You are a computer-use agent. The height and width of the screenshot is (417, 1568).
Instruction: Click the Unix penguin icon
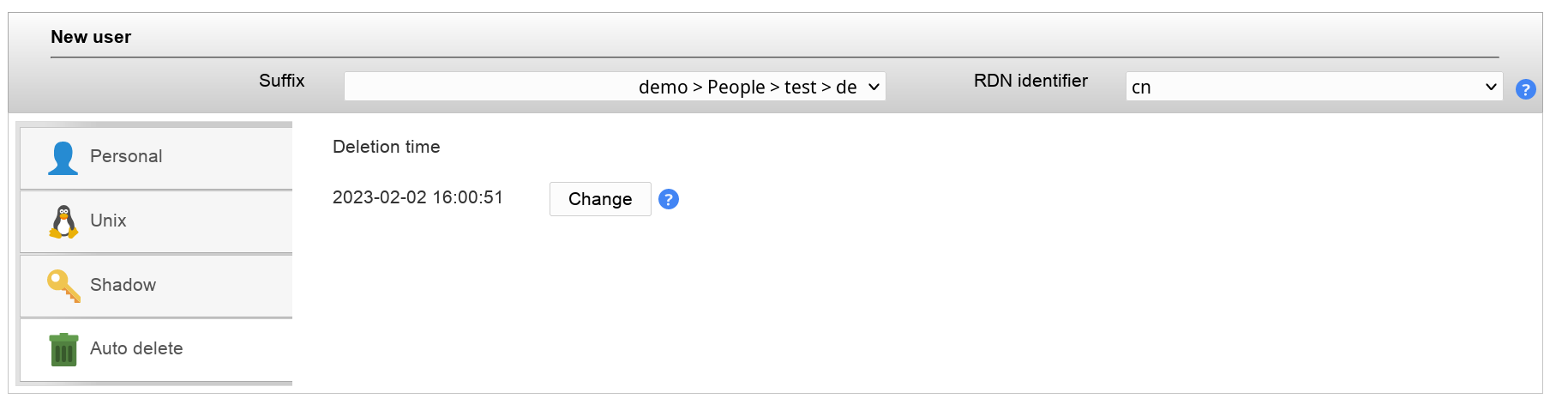coord(63,221)
